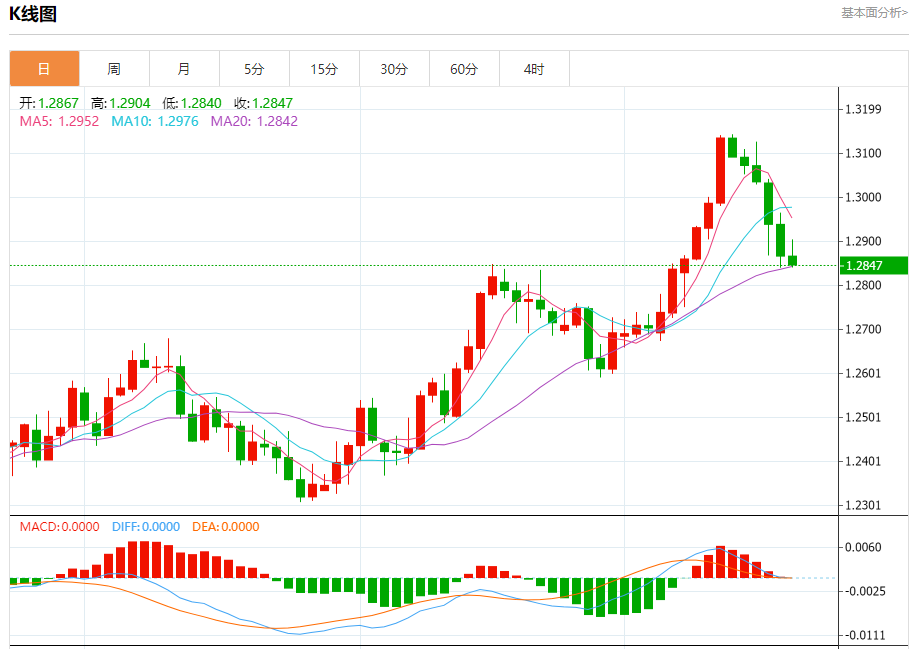
Task: Click the 1.3199 axis price label
Action: pyautogui.click(x=864, y=109)
